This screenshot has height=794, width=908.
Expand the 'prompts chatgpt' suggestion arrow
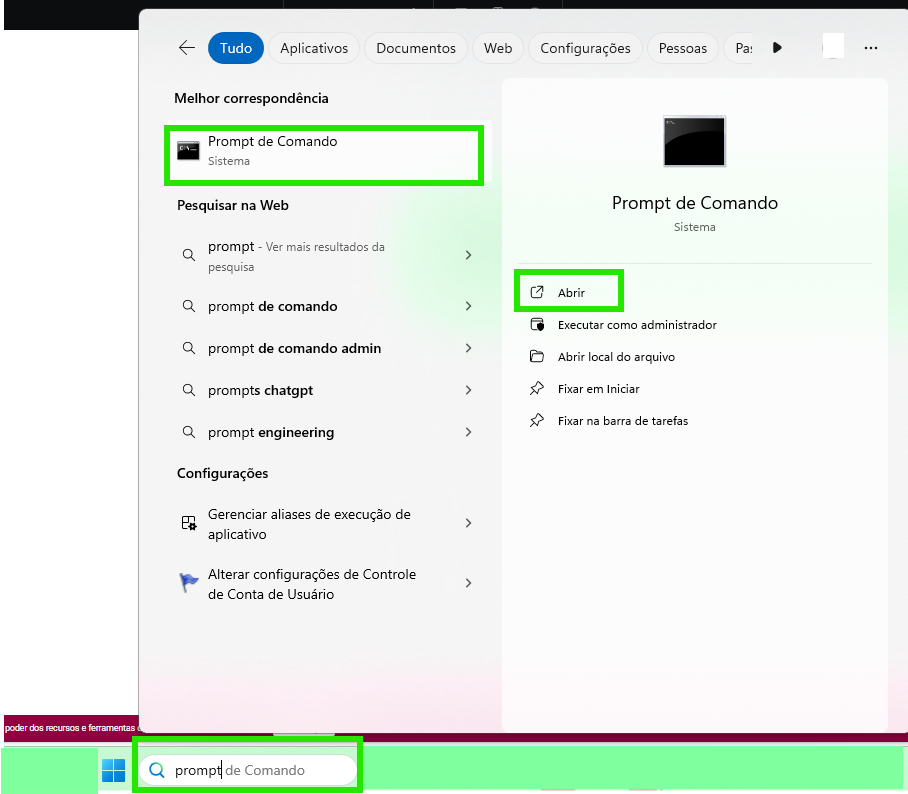[468, 391]
